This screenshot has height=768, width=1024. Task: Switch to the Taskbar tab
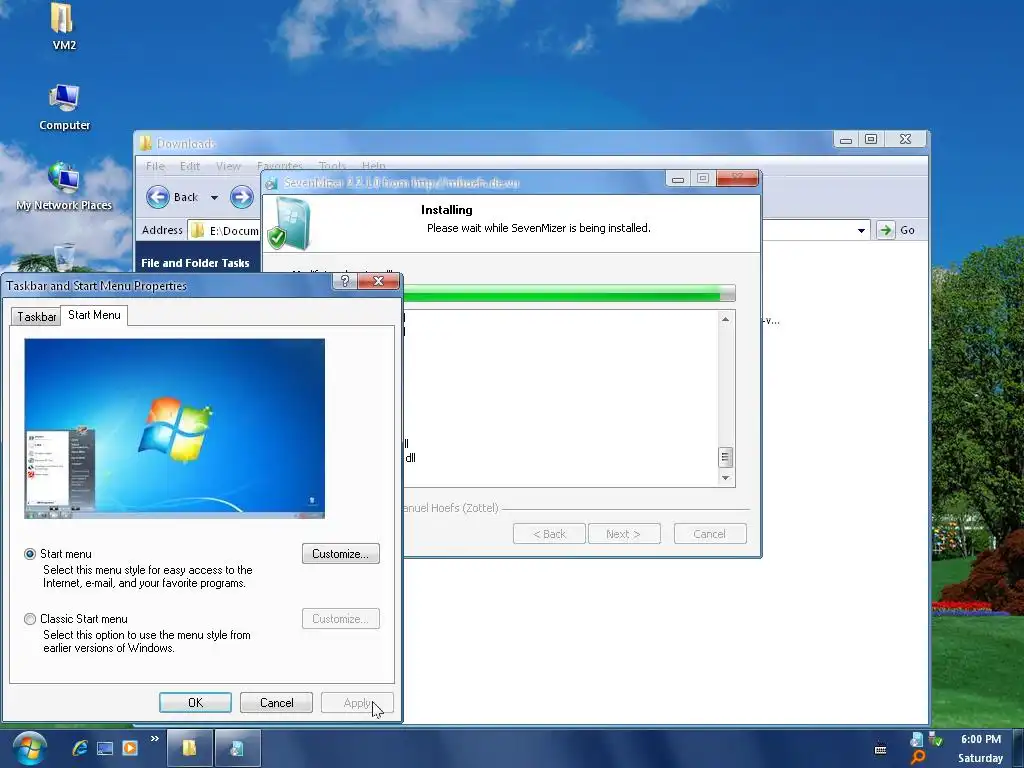click(37, 317)
